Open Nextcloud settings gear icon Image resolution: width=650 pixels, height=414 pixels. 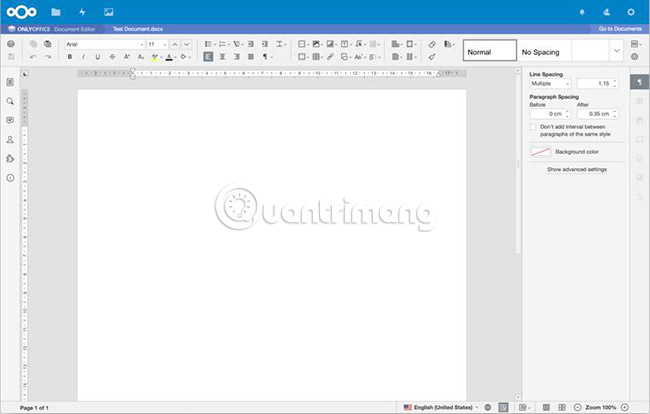(x=630, y=12)
